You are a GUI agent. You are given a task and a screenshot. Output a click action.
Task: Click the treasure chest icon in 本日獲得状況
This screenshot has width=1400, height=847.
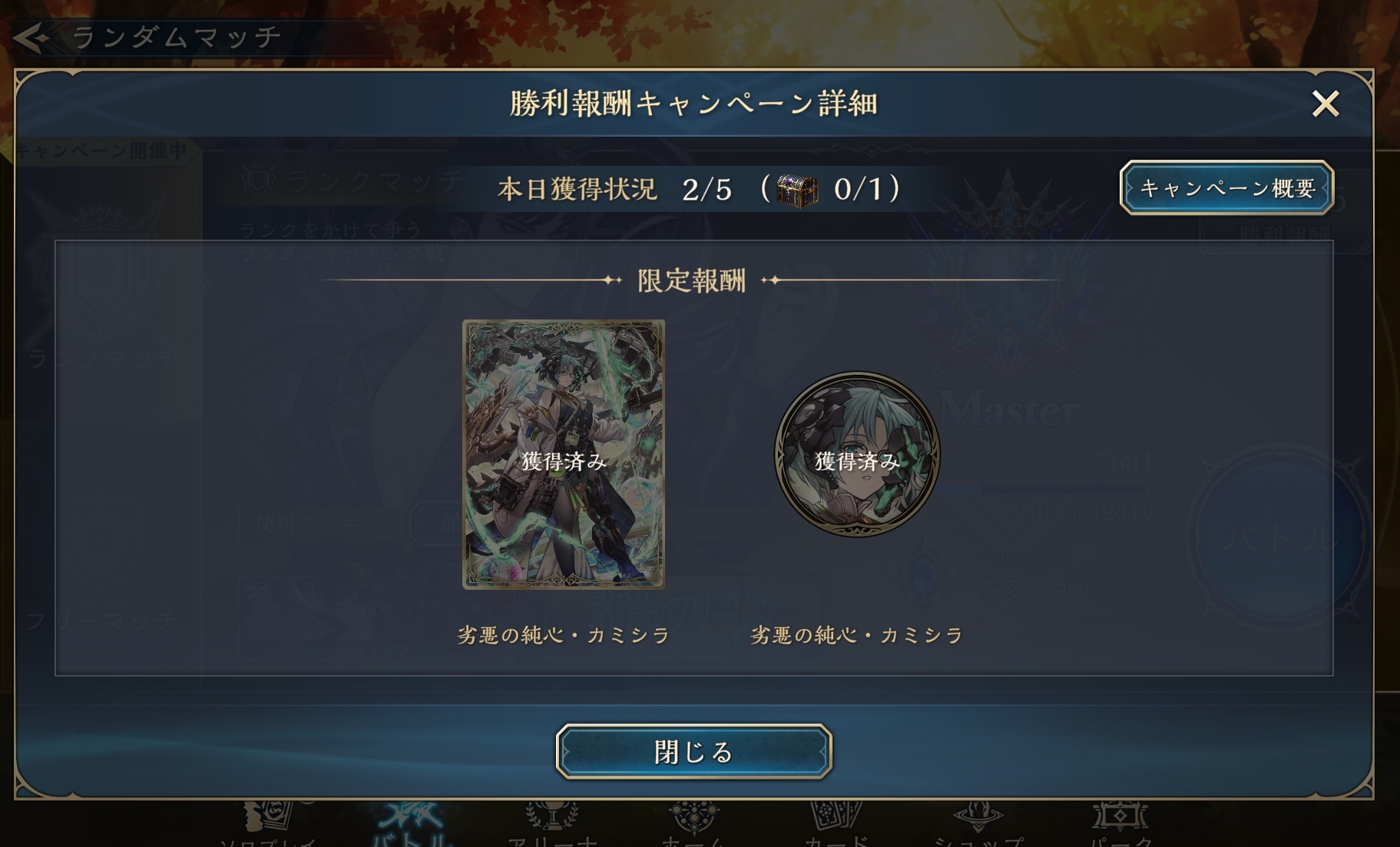796,190
